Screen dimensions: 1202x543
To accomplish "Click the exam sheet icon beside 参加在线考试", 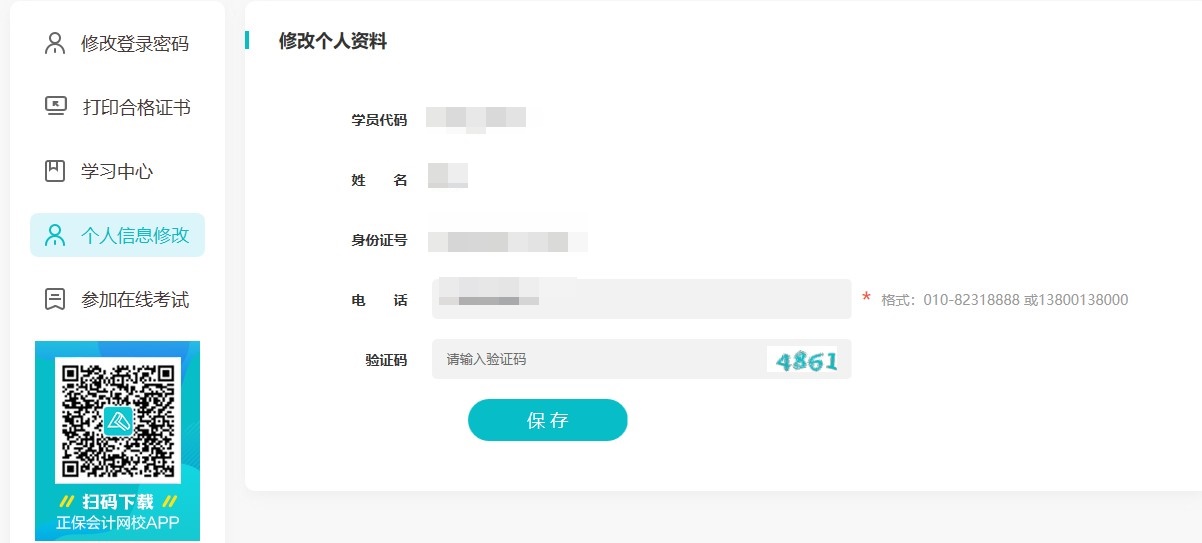I will (x=55, y=299).
